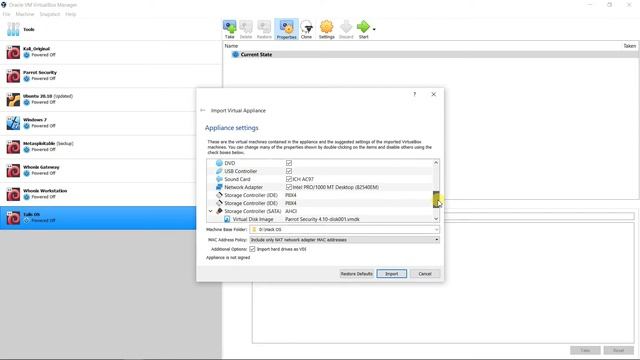Click the Intel PRO/1000 MT Desktop value
The width and height of the screenshot is (640, 360).
point(336,187)
